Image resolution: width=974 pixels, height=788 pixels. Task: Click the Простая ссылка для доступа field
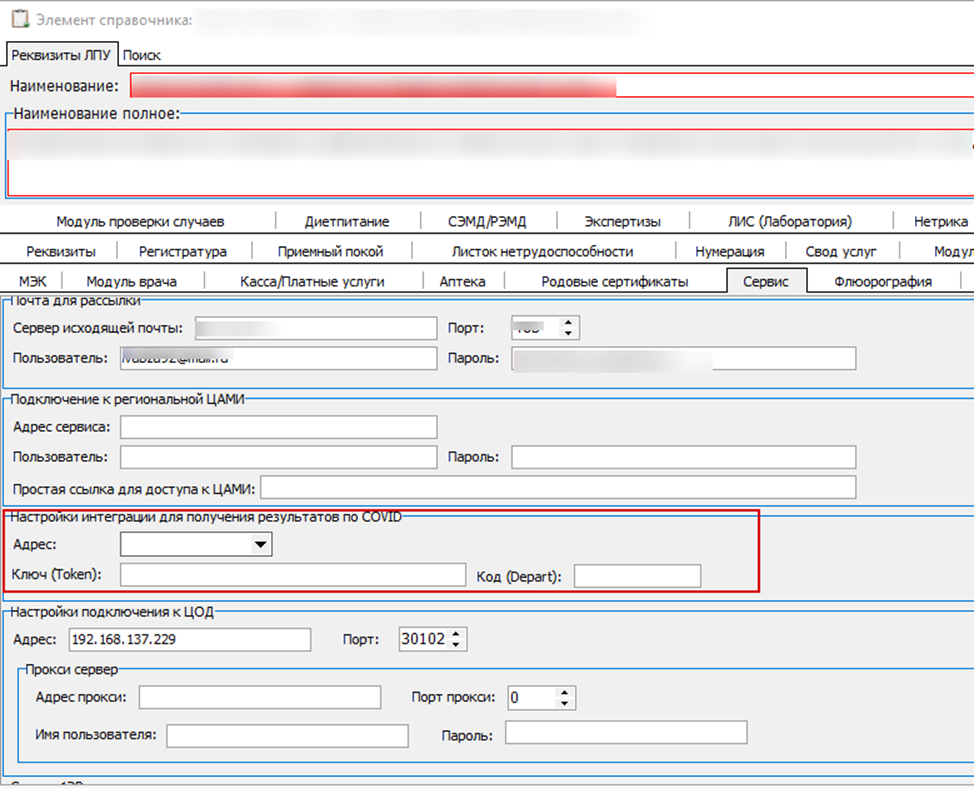click(x=557, y=487)
